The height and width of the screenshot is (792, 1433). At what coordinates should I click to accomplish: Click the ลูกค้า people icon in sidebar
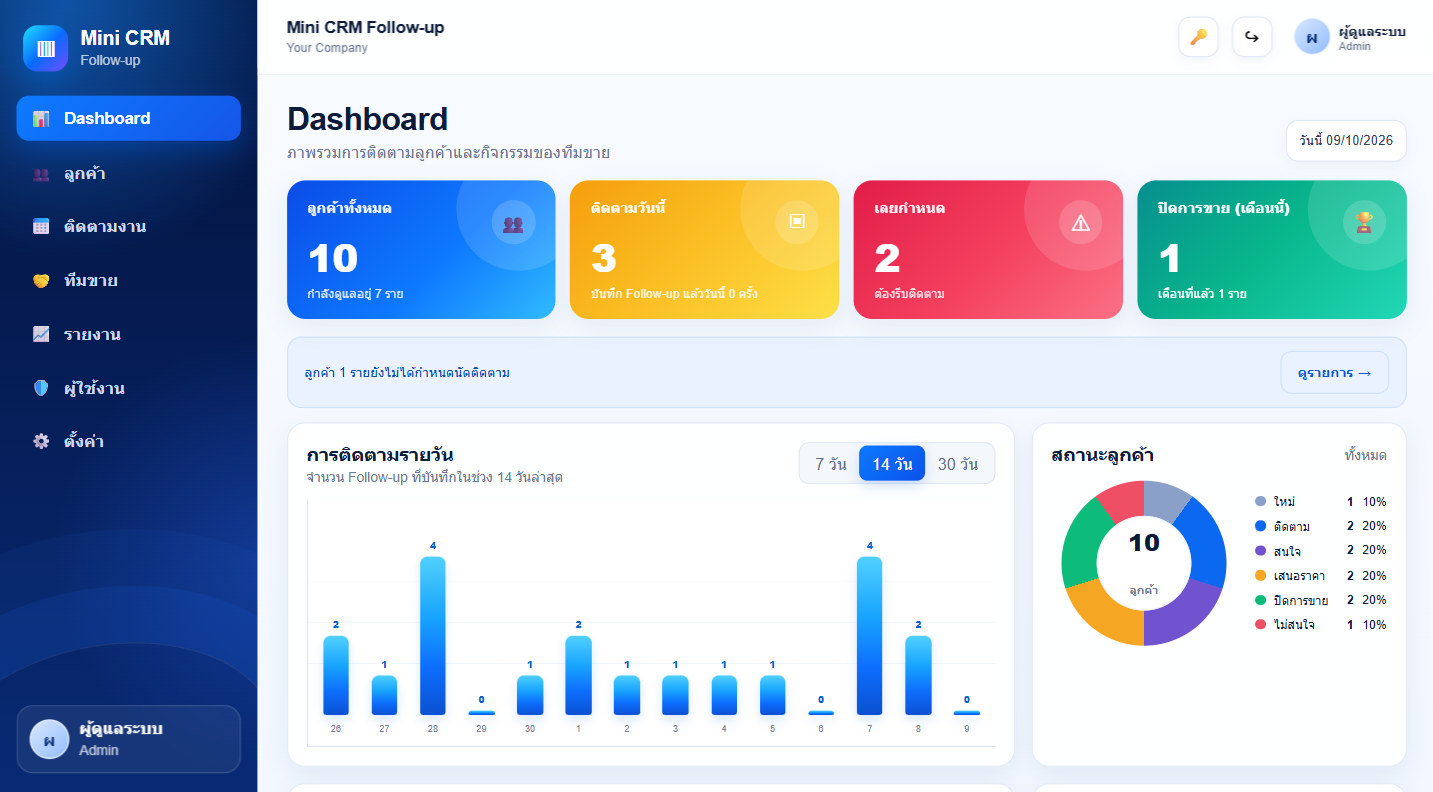tap(41, 174)
